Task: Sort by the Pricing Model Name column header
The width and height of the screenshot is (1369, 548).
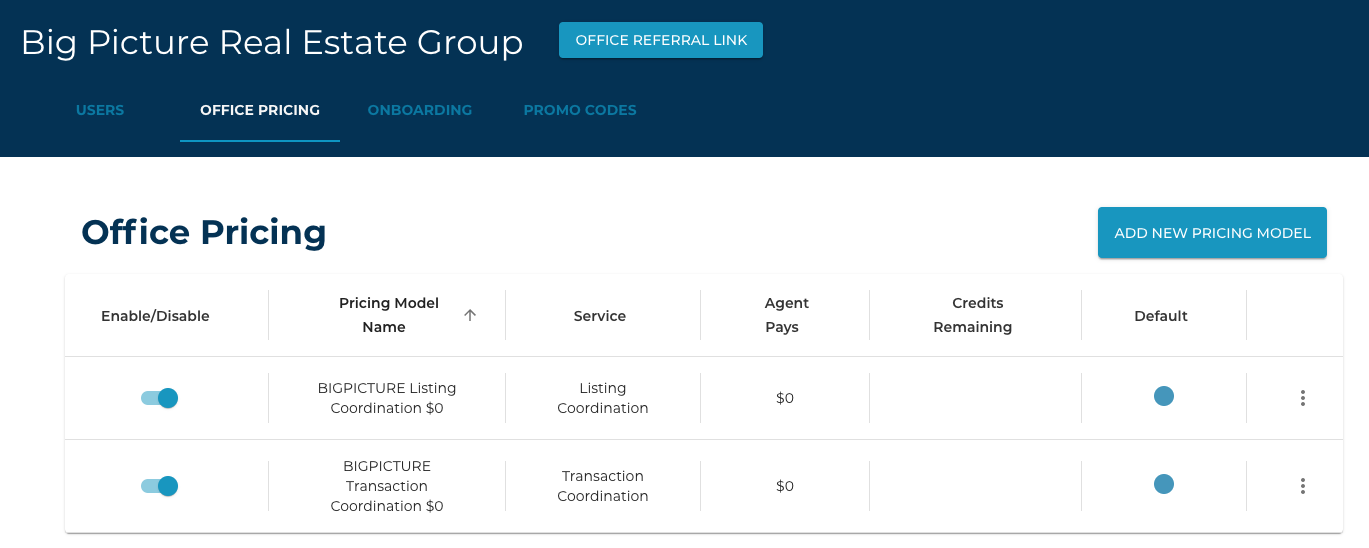Action: [x=388, y=315]
